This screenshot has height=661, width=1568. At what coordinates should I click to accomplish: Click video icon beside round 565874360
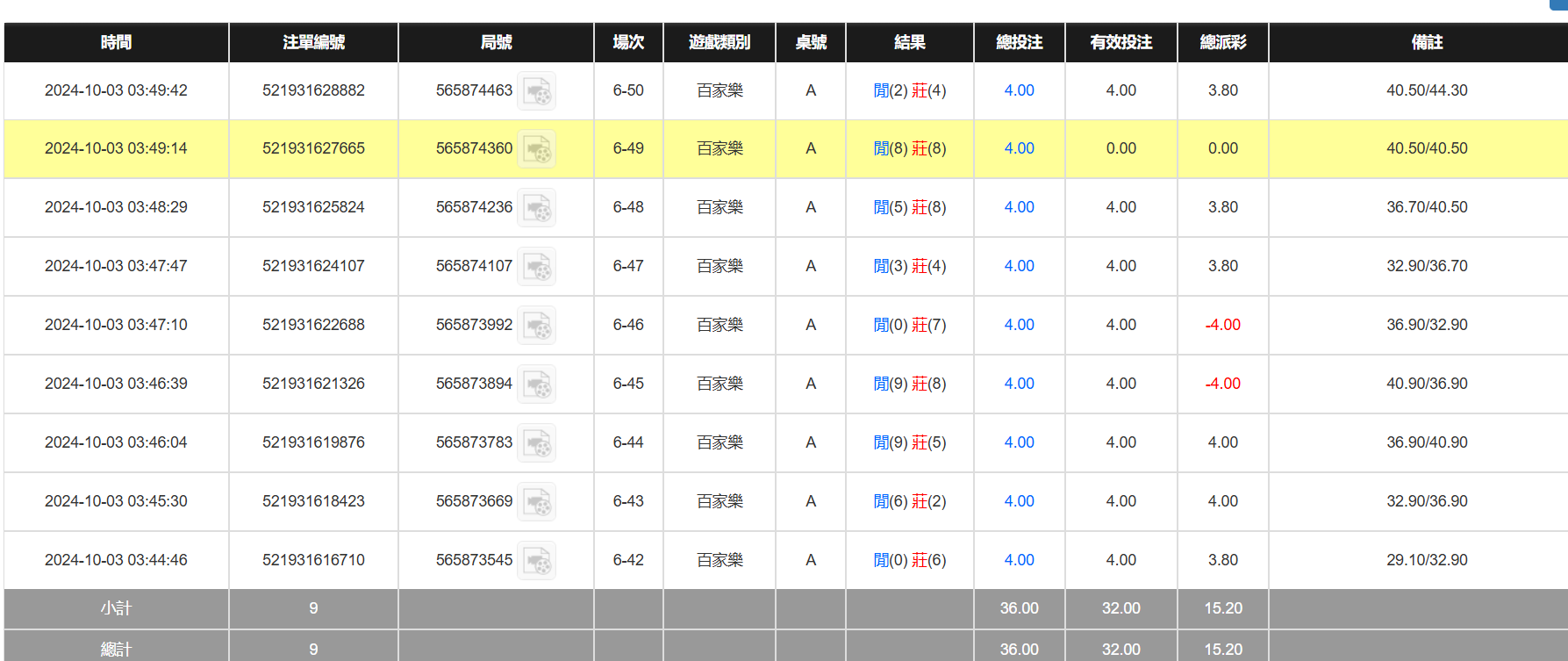coord(536,149)
